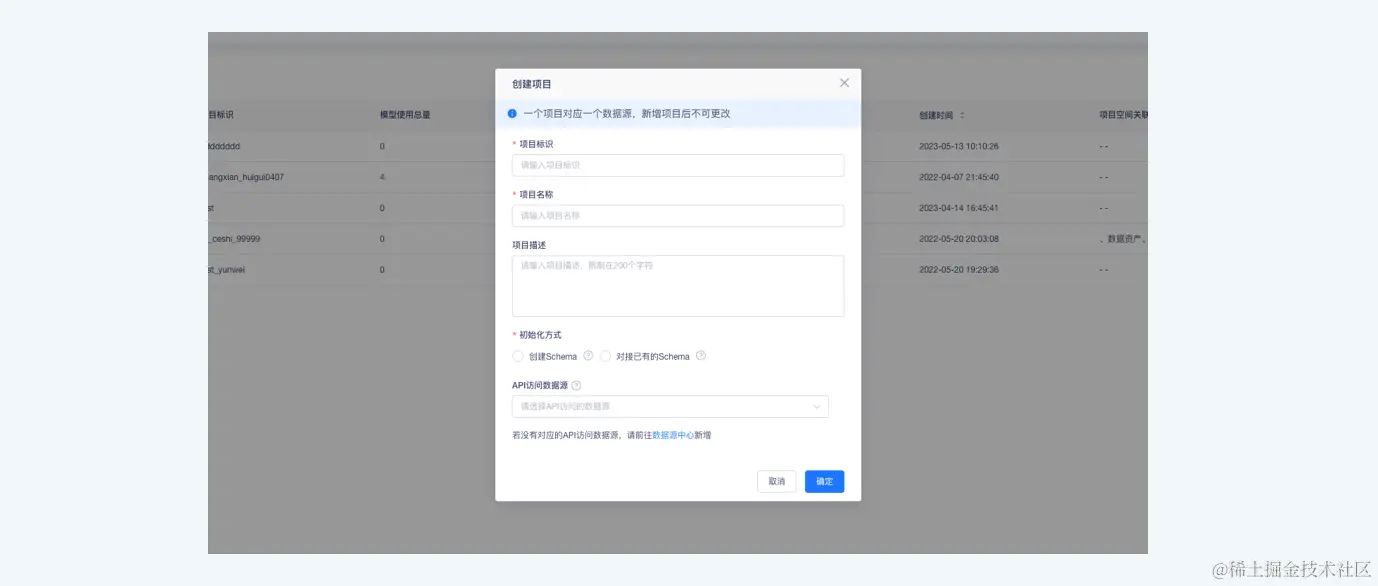Click the help icon beside 创建Schema

click(x=588, y=355)
